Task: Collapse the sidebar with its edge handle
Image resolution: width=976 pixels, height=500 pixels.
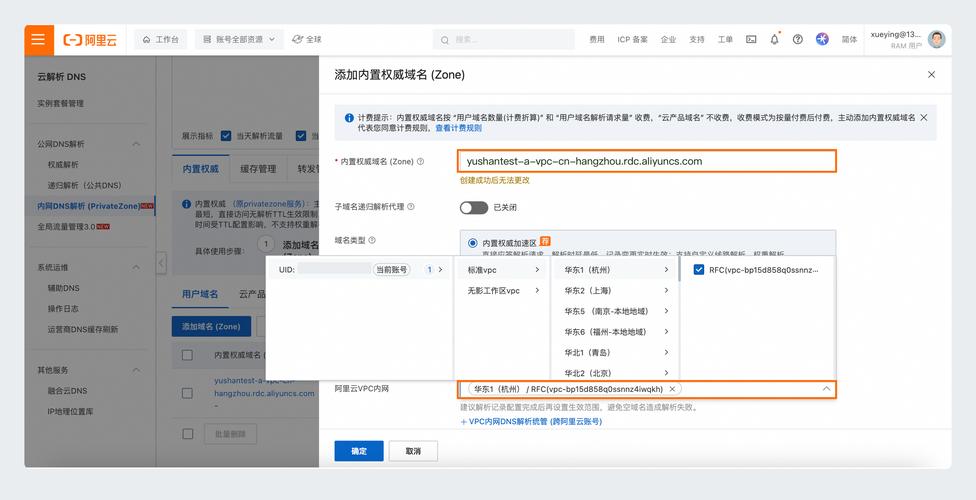Action: 161,262
